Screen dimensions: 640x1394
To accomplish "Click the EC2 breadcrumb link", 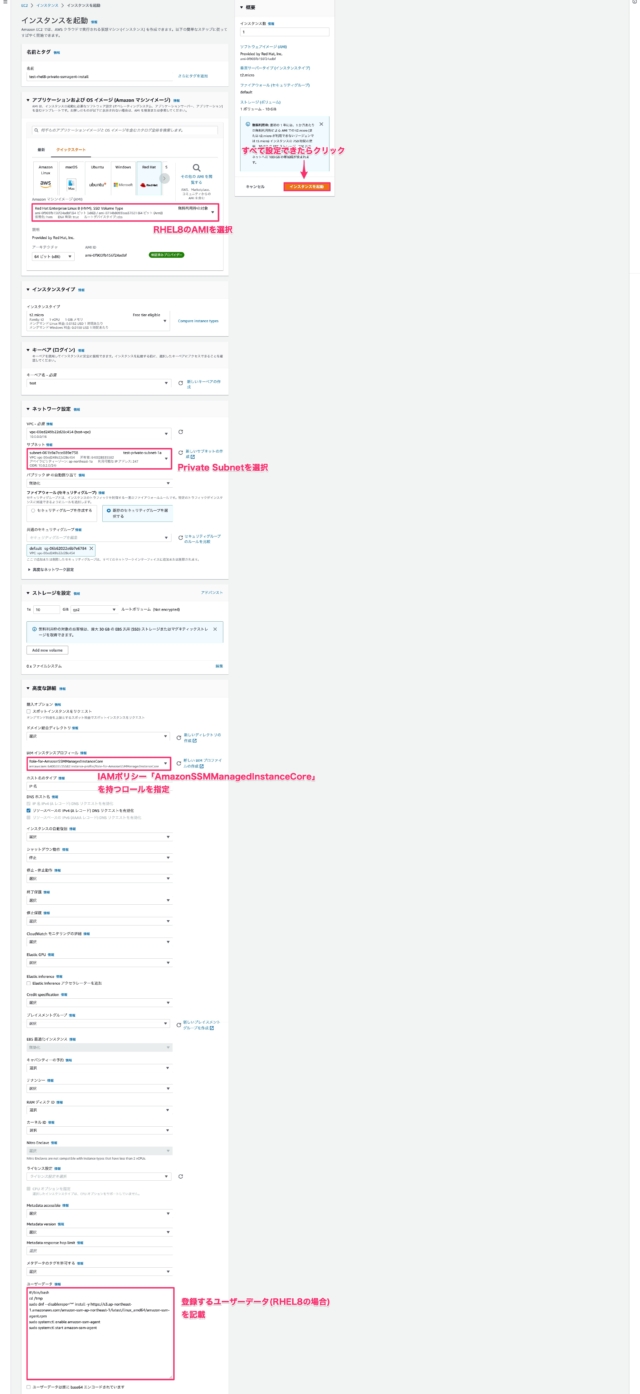I will pos(24,6).
